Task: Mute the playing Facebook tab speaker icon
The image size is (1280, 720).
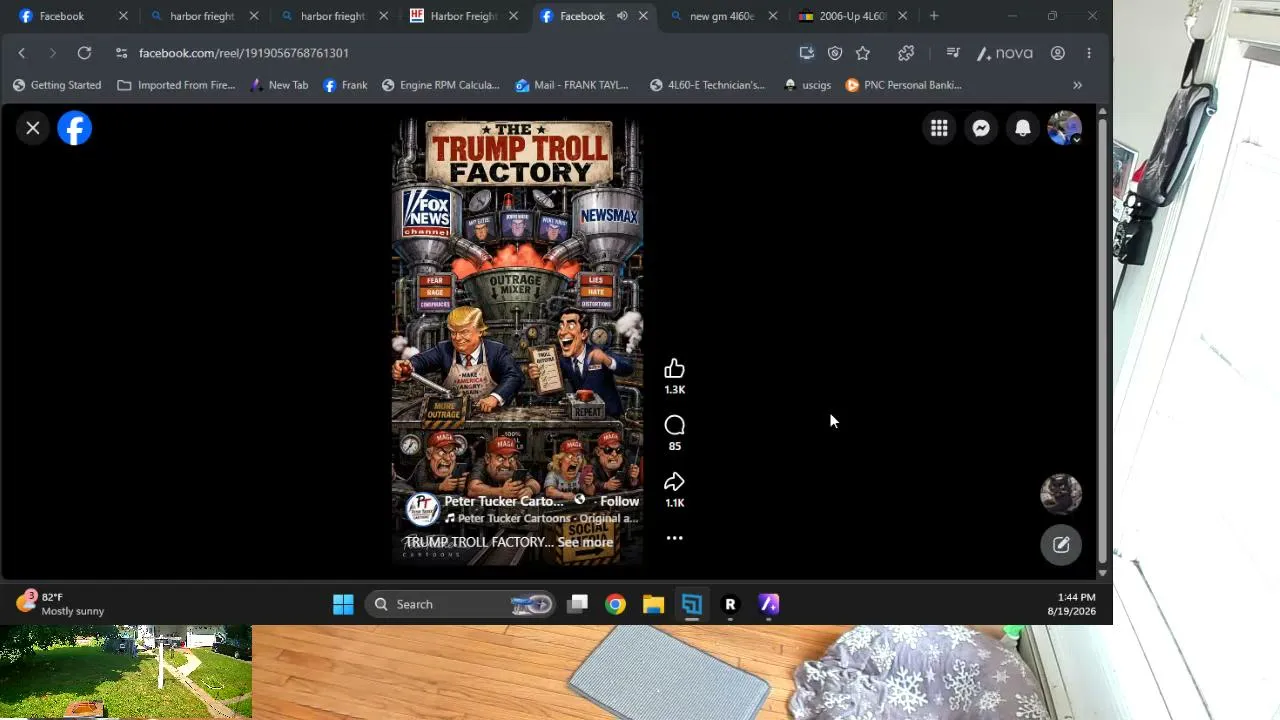Action: [x=622, y=16]
